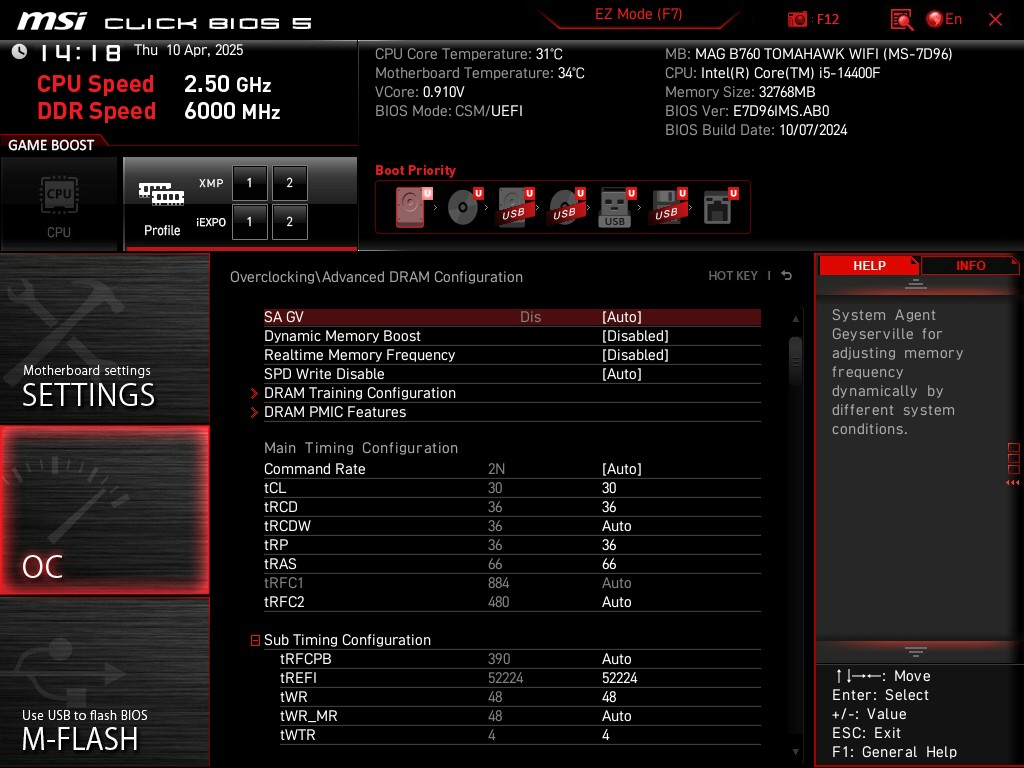Click the greyed tRFC1 row
1024x768 pixels.
point(512,583)
